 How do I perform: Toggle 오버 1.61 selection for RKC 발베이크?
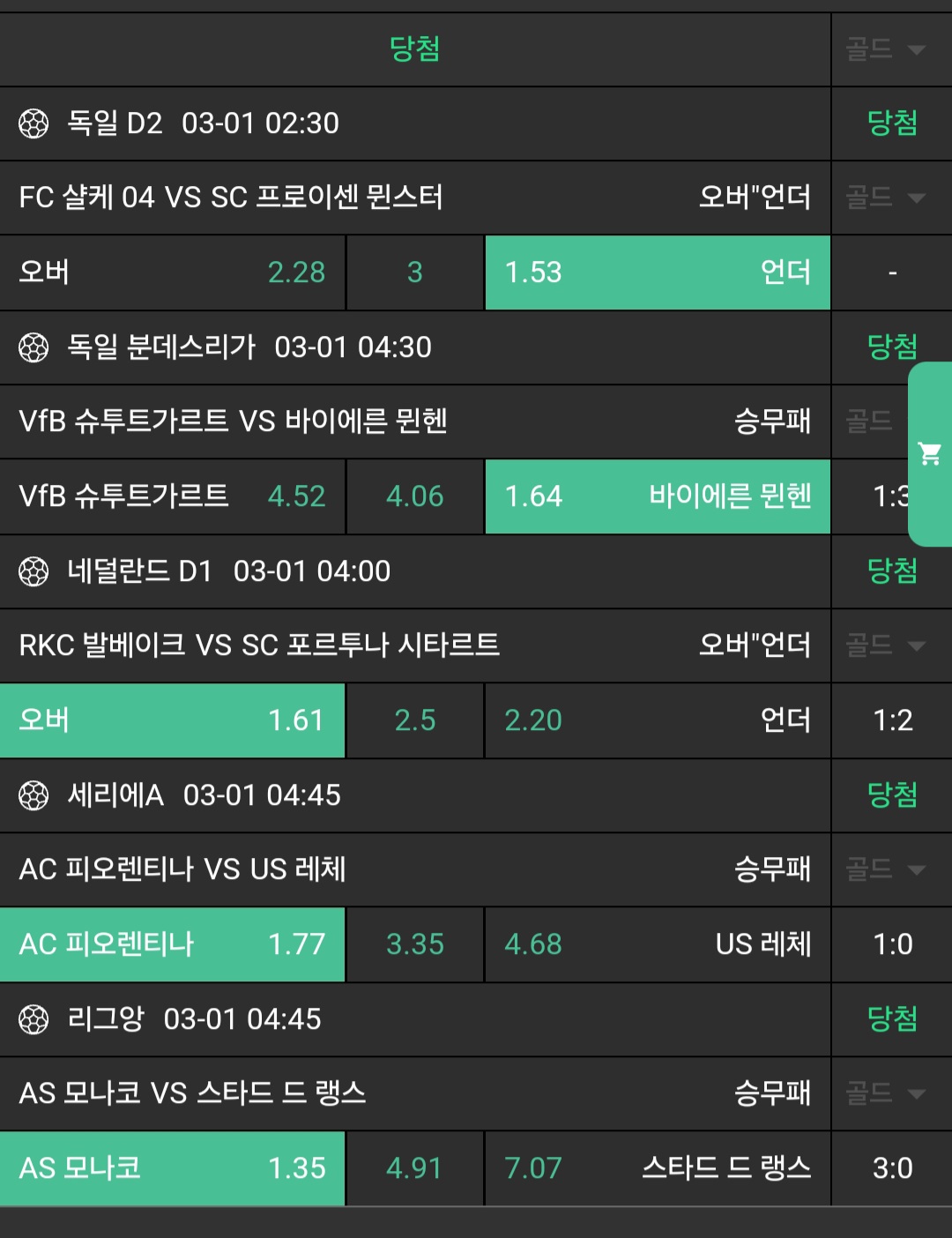pos(172,720)
